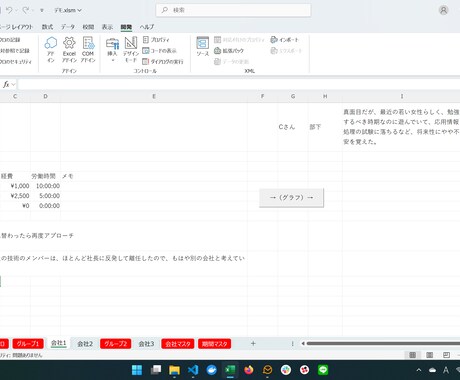The width and height of the screenshot is (460, 380).
Task: Open XML ソース pane
Action: [202, 46]
